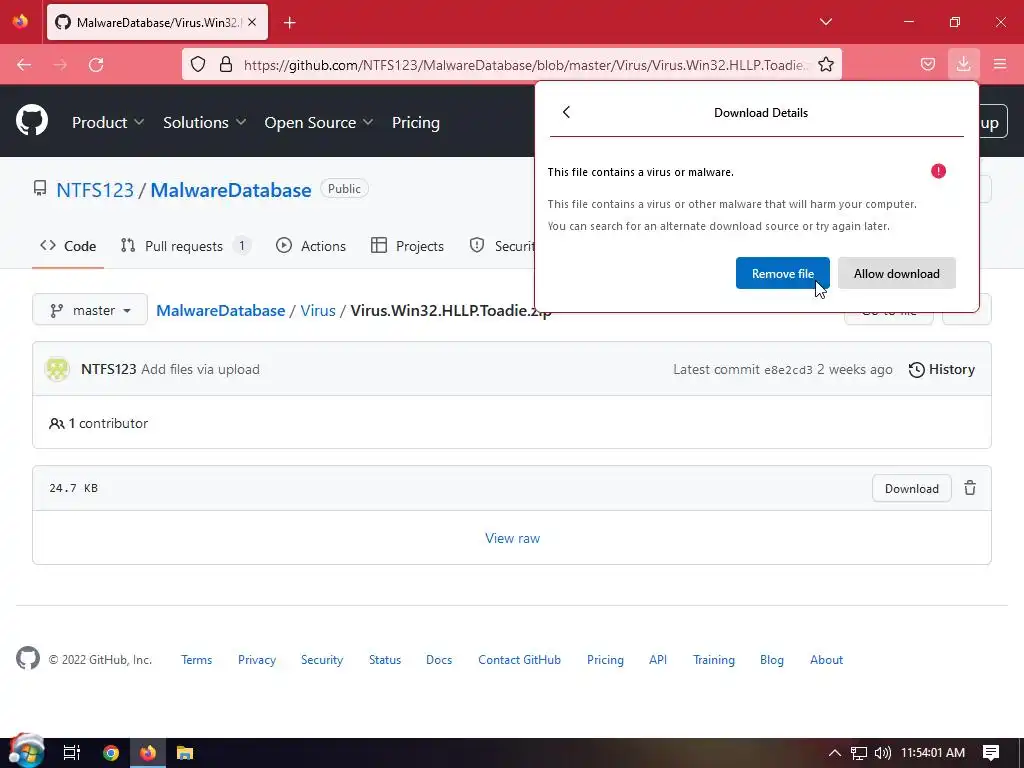Screen dimensions: 1024x768
Task: Switch to the Security tab
Action: point(503,246)
